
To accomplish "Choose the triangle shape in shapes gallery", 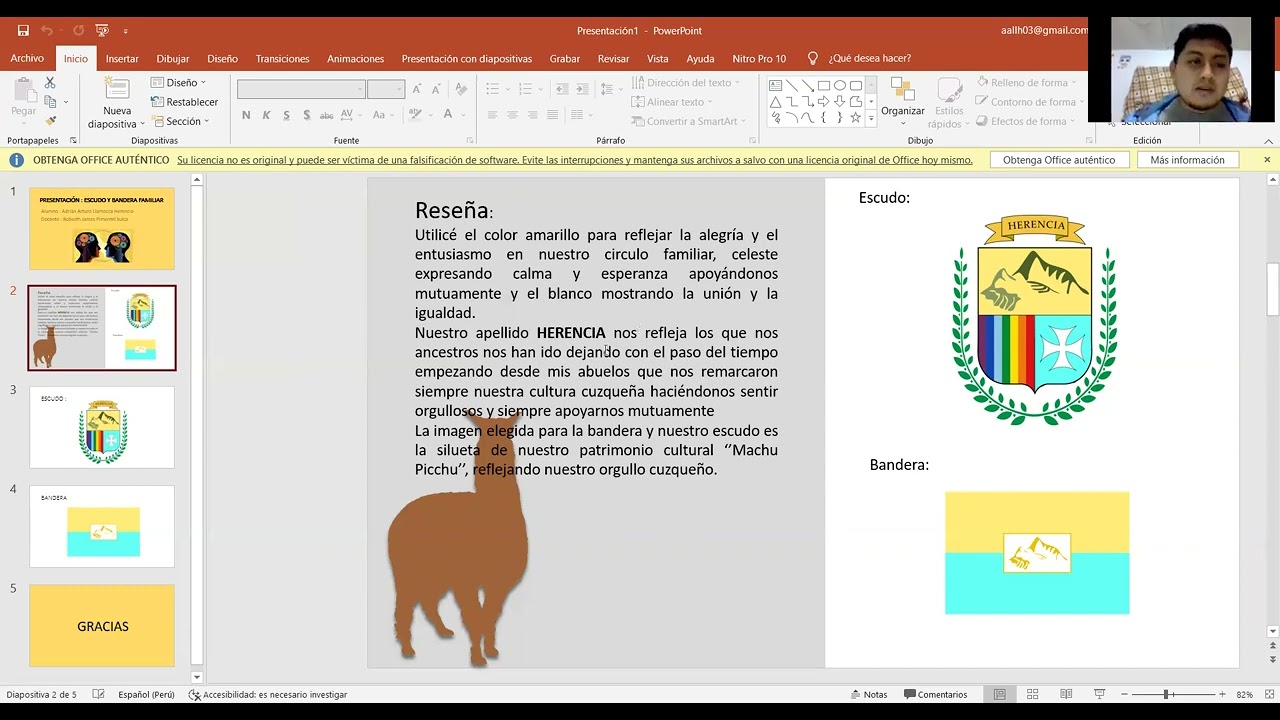I will (x=775, y=102).
